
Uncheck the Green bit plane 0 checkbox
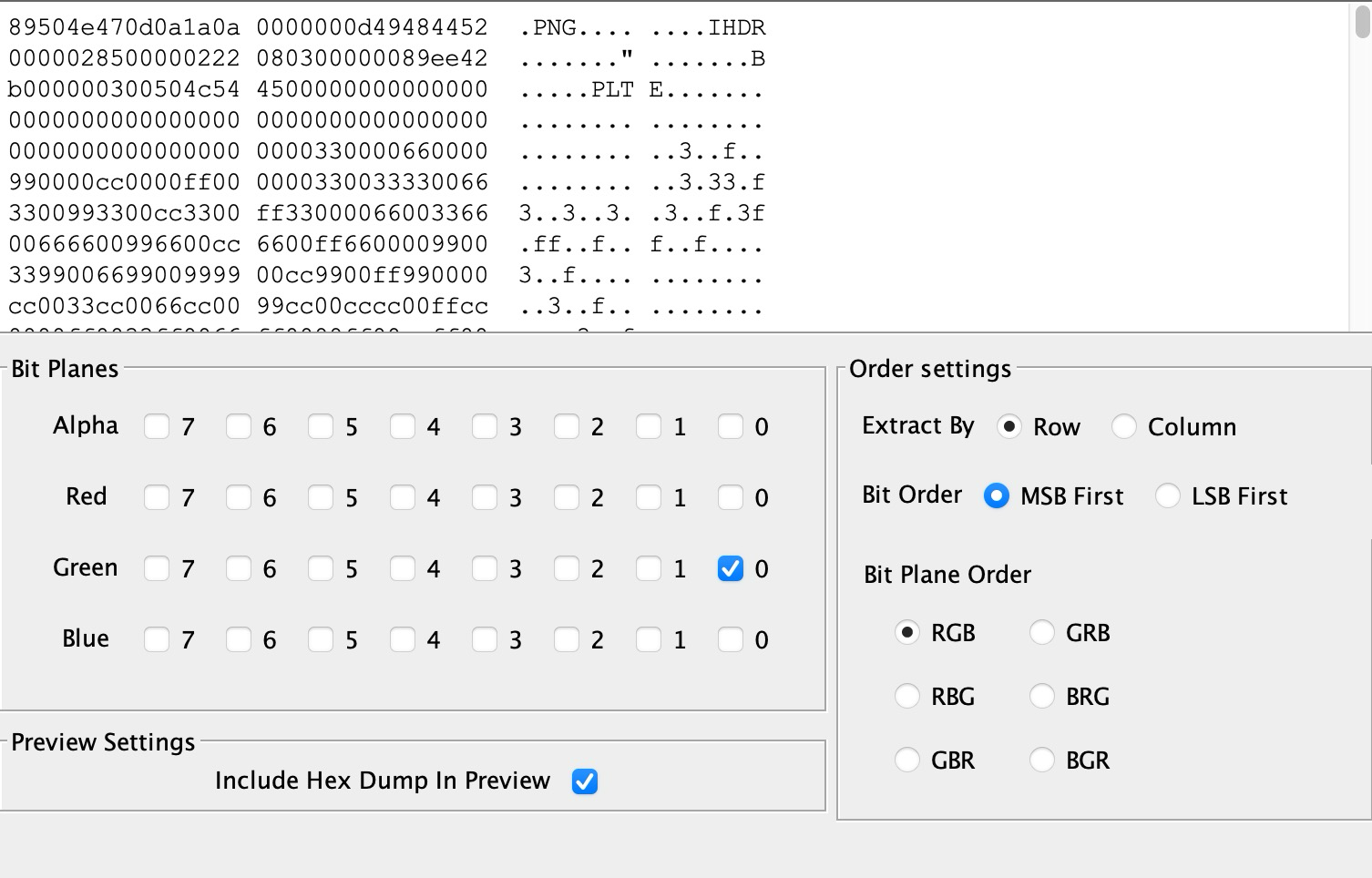pos(730,568)
